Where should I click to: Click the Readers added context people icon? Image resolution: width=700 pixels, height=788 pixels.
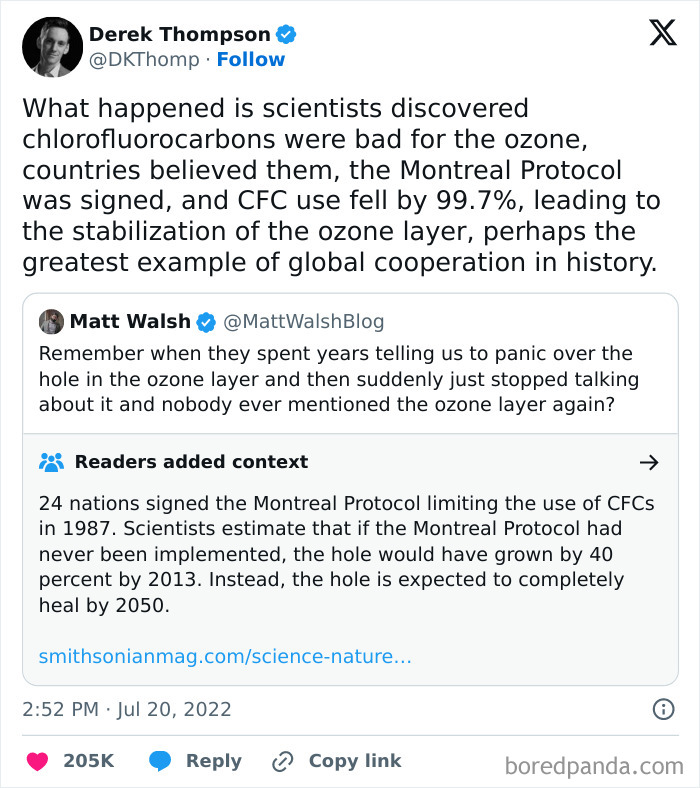[x=51, y=462]
